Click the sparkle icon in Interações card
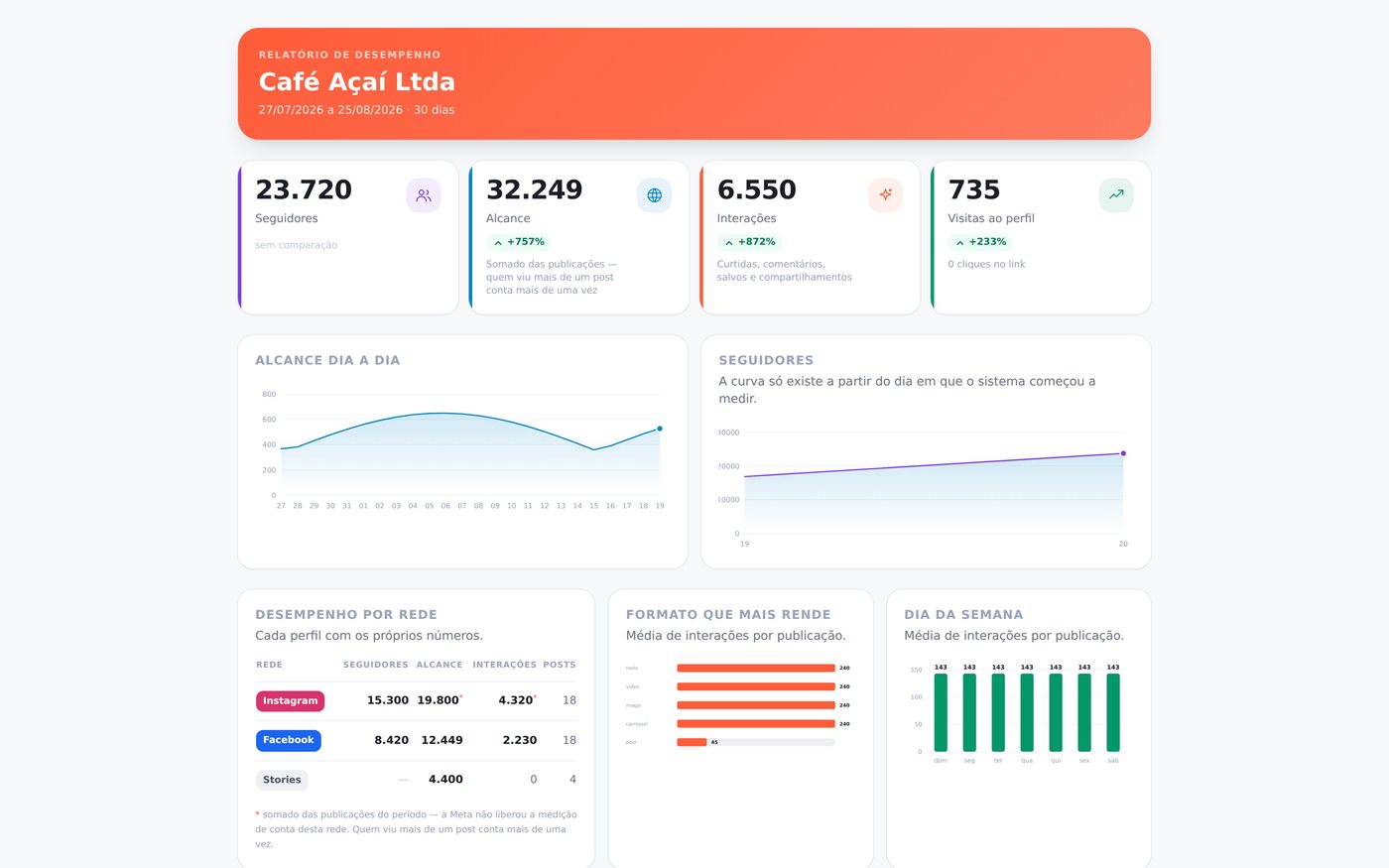Screen dimensions: 1389x868 point(885,195)
